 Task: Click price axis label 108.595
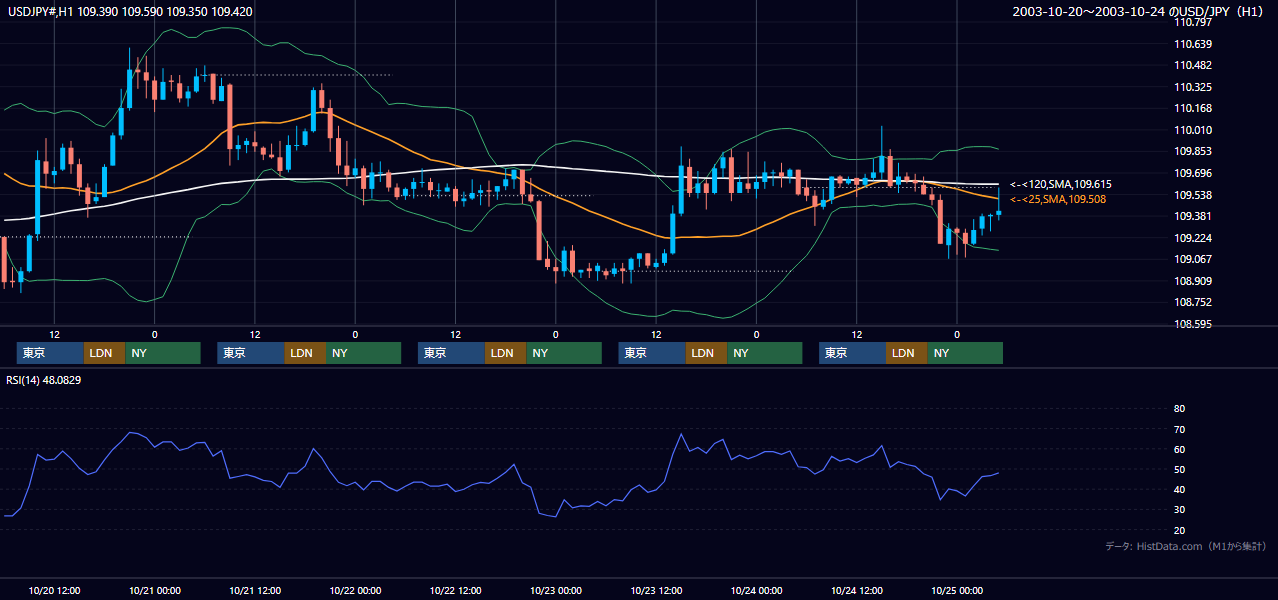[x=1193, y=324]
